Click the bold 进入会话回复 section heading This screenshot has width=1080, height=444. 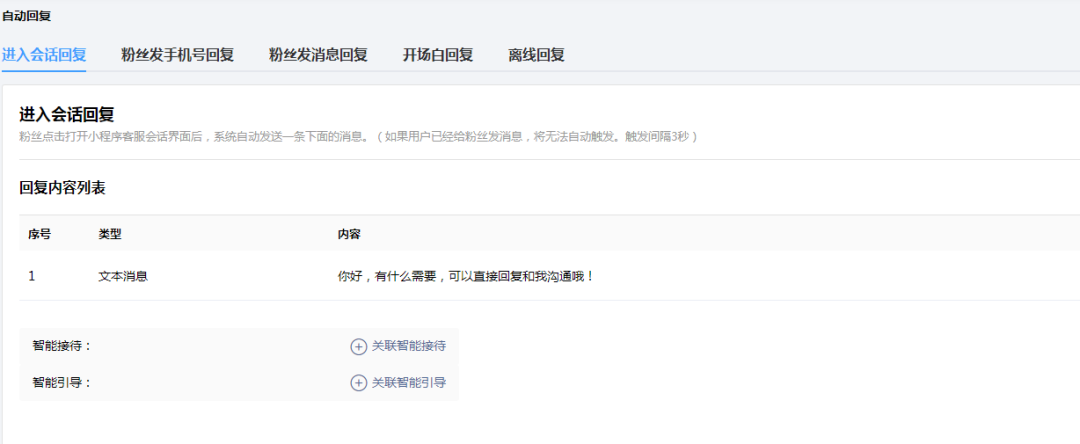pyautogui.click(x=67, y=114)
